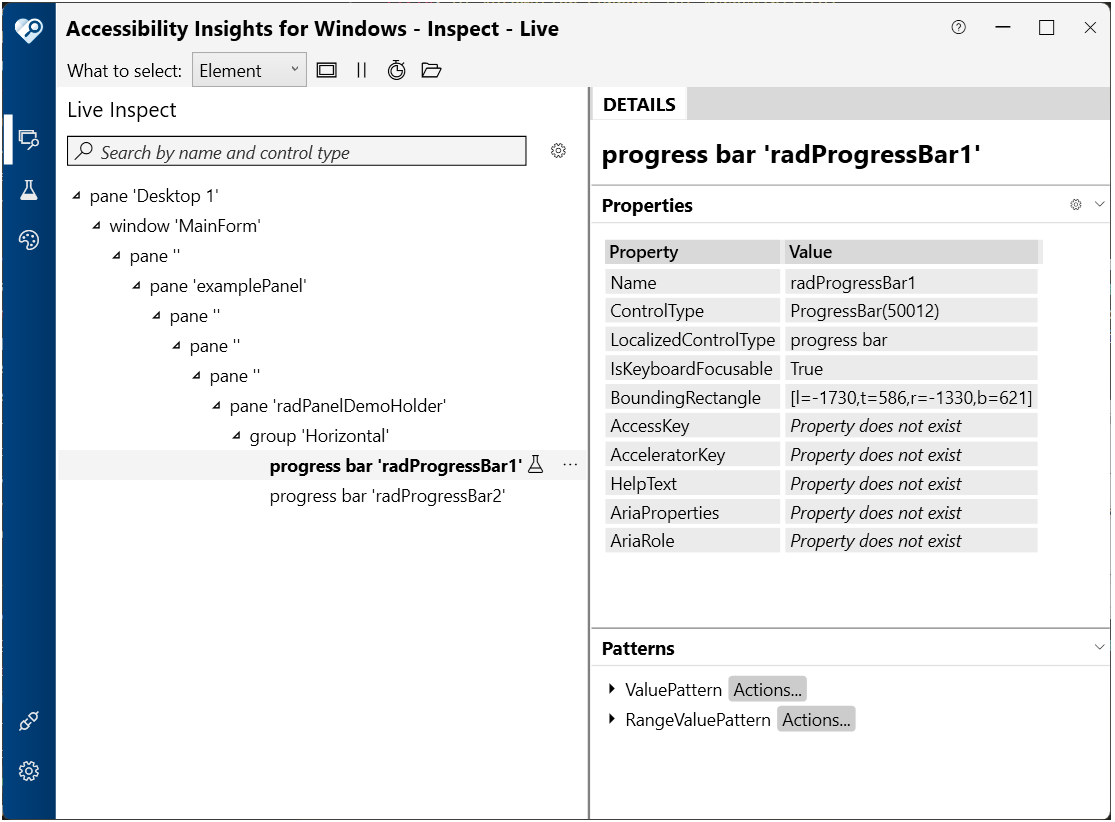Open tree view settings gear icon
1115x822 pixels.
(x=558, y=151)
